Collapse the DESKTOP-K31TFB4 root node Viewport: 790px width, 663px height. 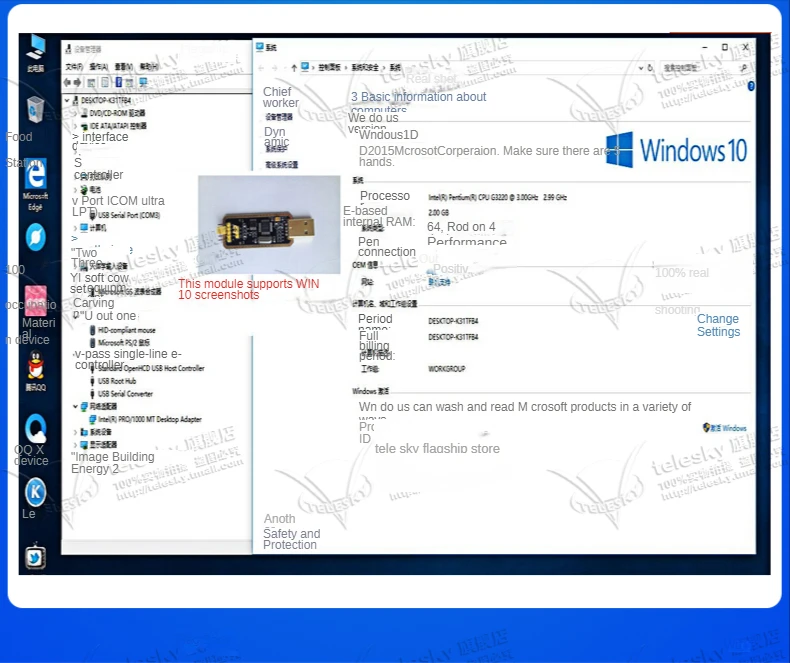pyautogui.click(x=67, y=101)
